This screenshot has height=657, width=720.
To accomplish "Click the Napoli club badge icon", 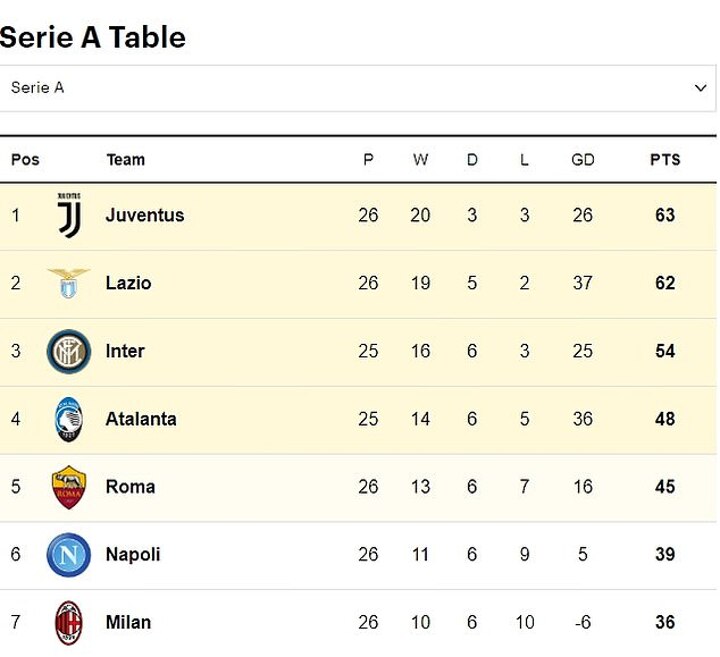I will click(x=69, y=555).
